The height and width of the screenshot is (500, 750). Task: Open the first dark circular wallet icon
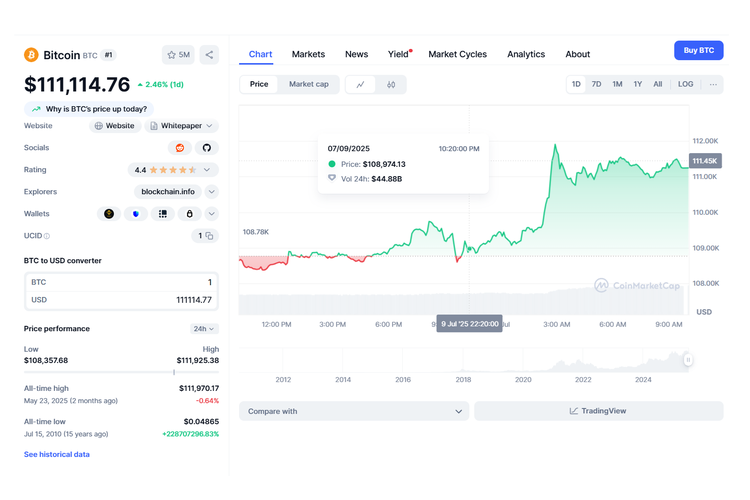click(x=109, y=214)
